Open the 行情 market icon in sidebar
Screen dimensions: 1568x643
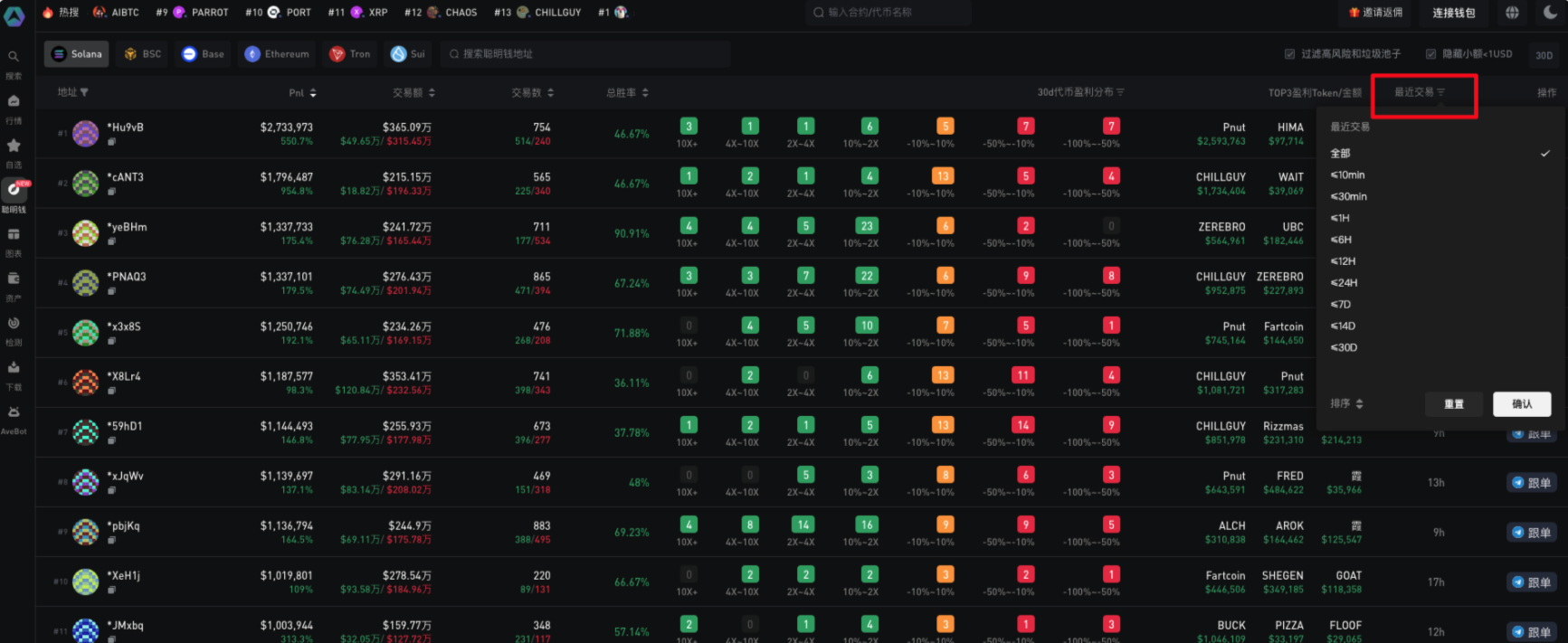tap(14, 101)
